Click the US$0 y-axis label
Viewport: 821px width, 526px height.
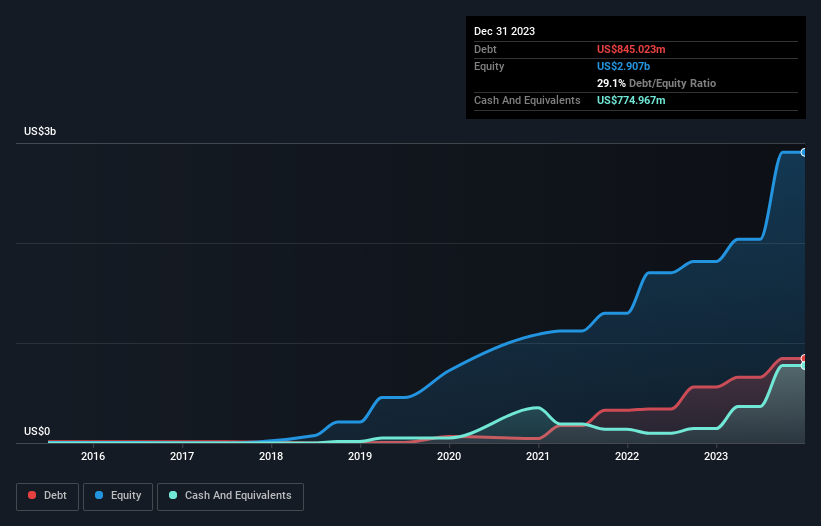coord(37,431)
